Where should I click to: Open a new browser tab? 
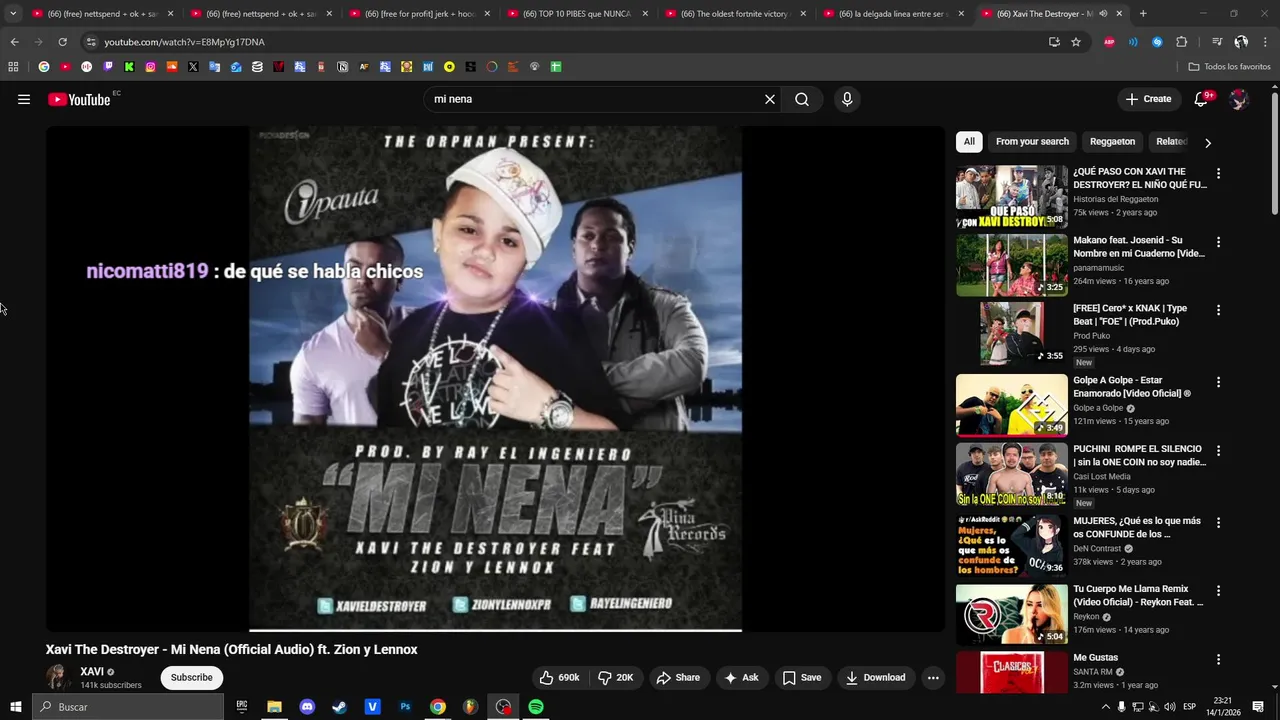(x=1143, y=14)
